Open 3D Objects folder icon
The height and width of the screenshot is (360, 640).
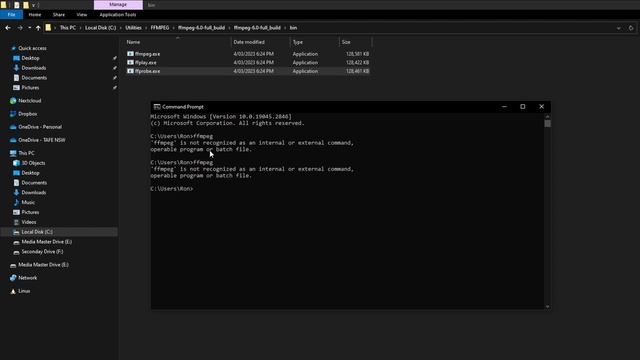coord(16,163)
